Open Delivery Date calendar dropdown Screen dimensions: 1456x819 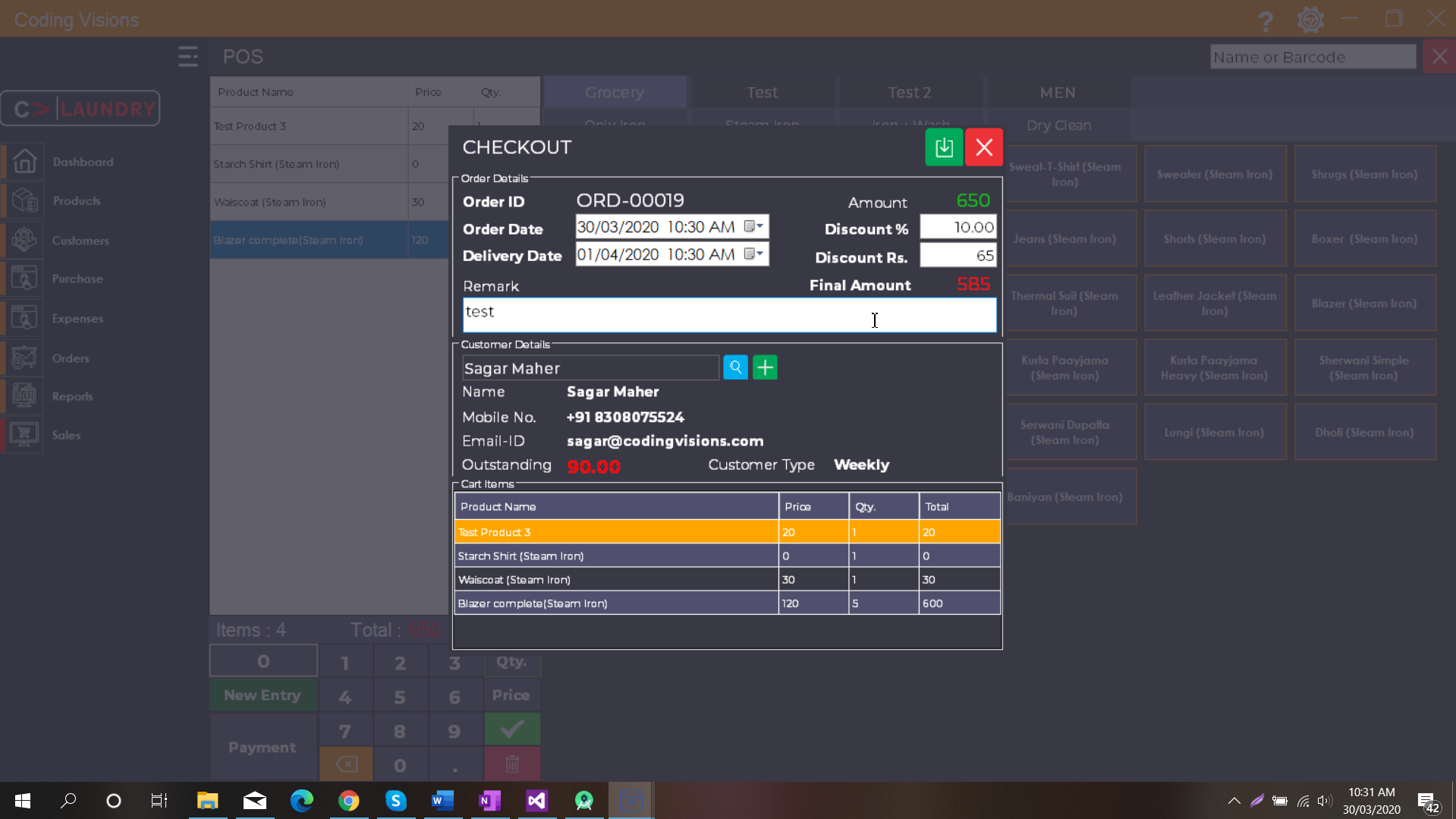pos(753,254)
